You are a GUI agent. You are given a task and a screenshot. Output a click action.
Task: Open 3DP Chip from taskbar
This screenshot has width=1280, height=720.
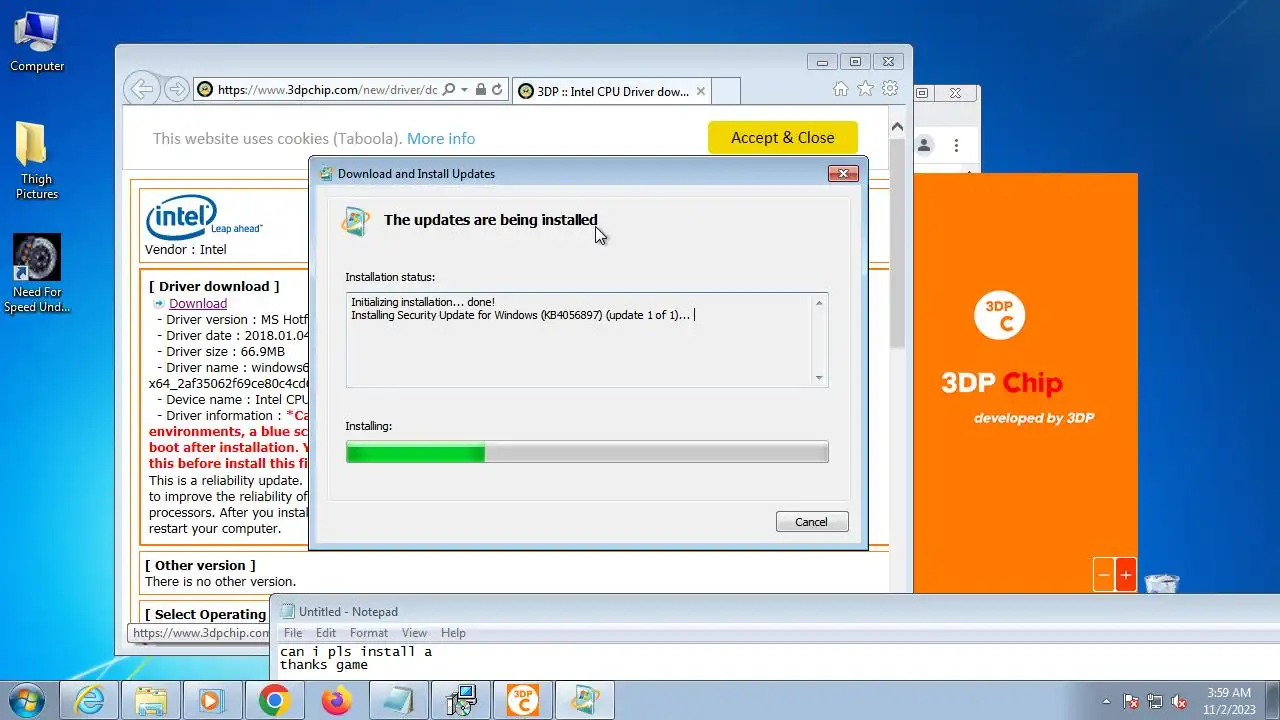pyautogui.click(x=523, y=700)
